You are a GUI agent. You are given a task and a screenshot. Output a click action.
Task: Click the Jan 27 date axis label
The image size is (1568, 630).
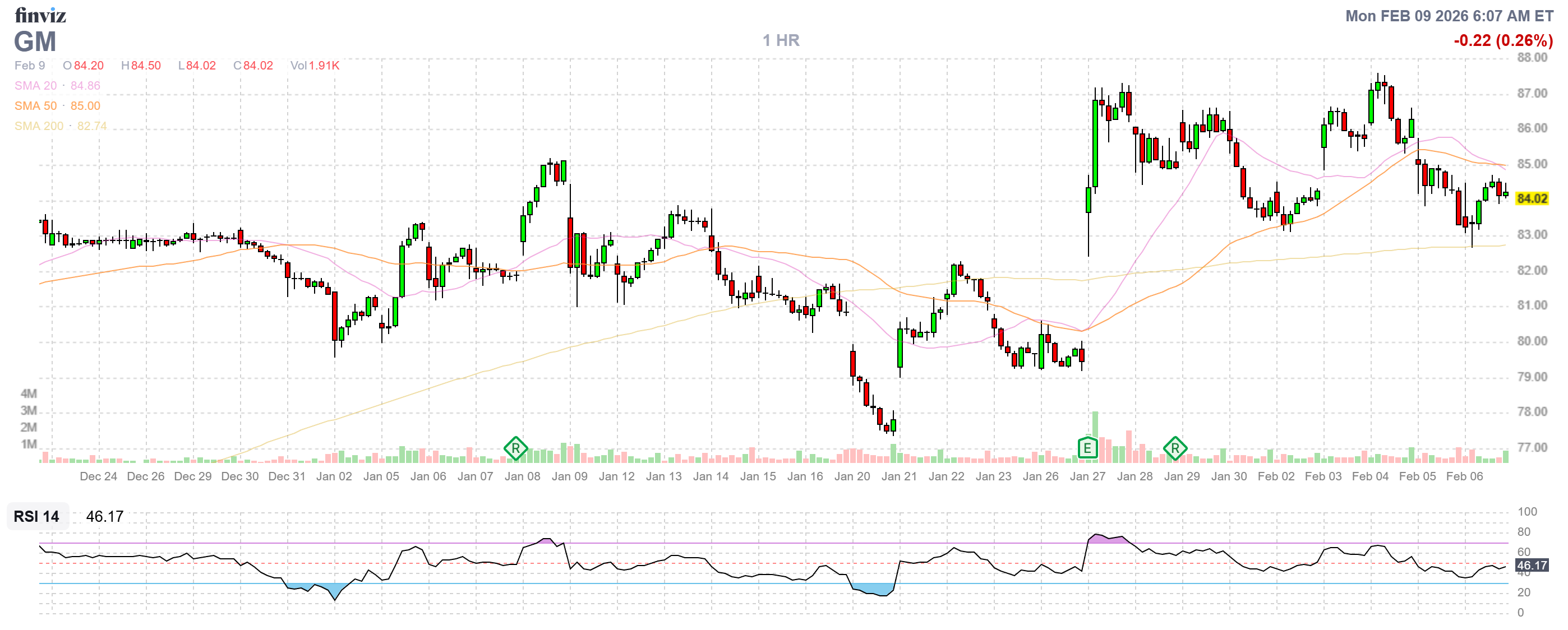click(x=1087, y=476)
